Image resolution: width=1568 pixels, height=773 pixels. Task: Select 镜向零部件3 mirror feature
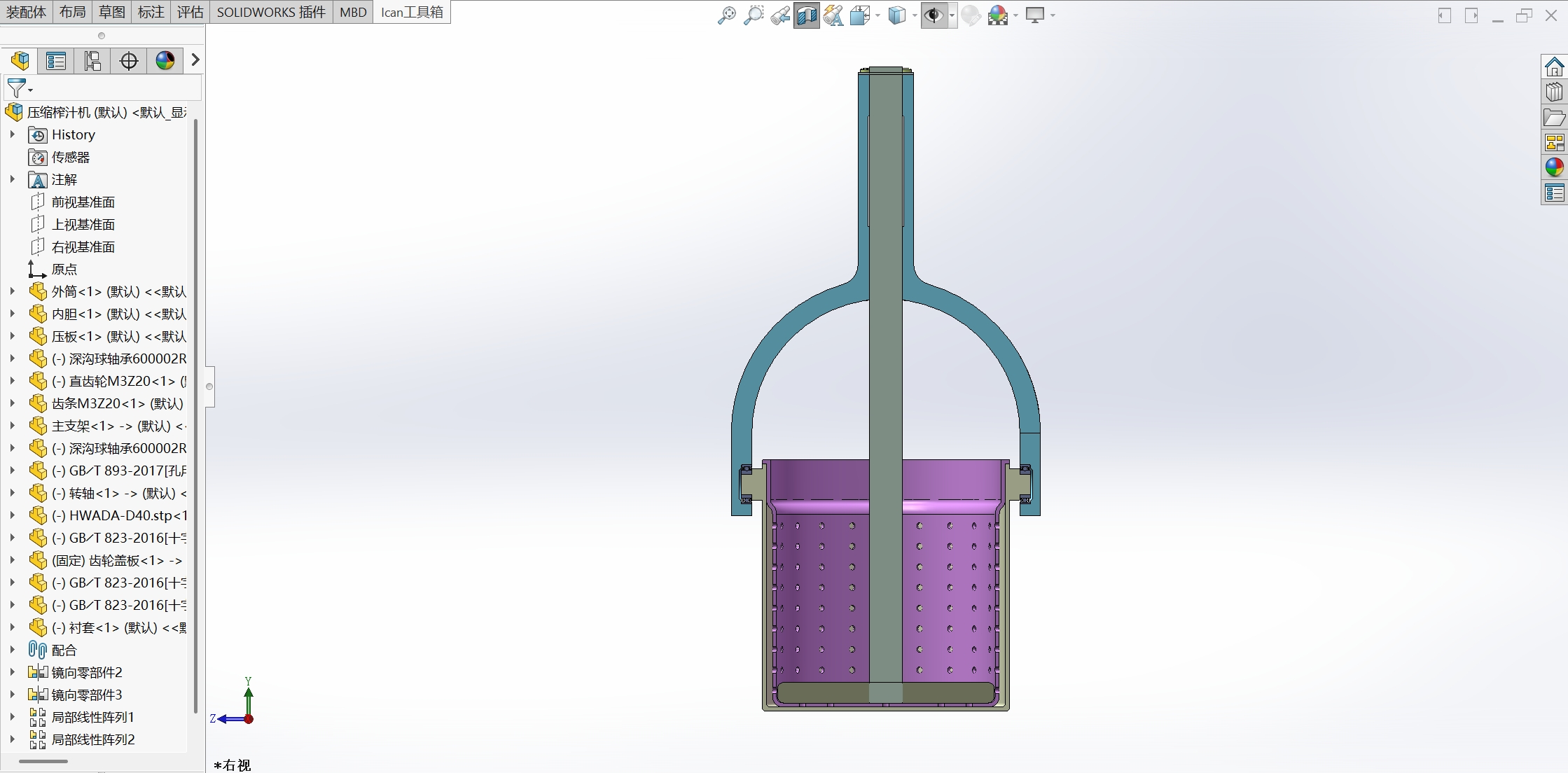[76, 695]
